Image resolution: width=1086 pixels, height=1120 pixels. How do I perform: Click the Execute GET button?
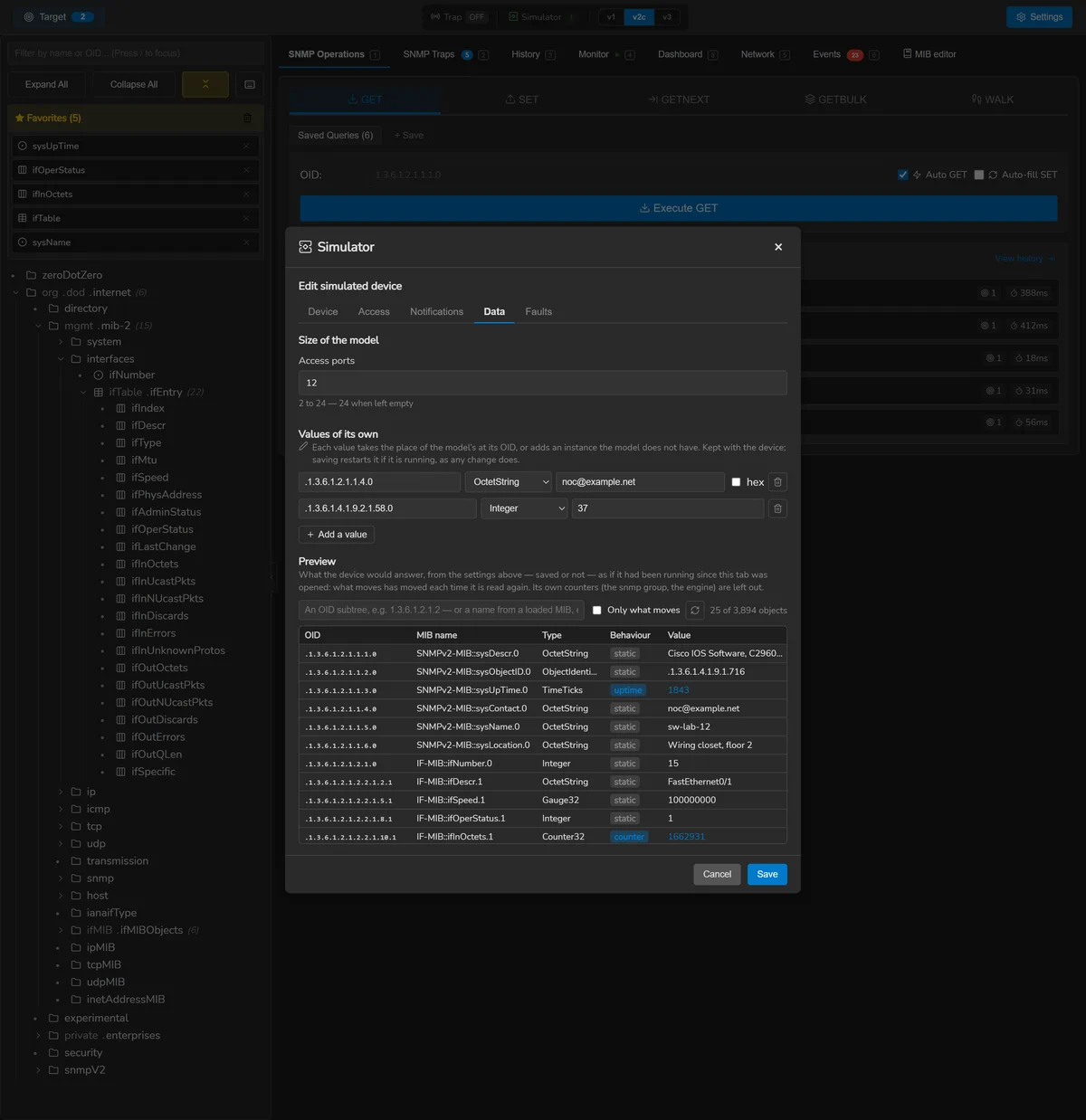[679, 208]
